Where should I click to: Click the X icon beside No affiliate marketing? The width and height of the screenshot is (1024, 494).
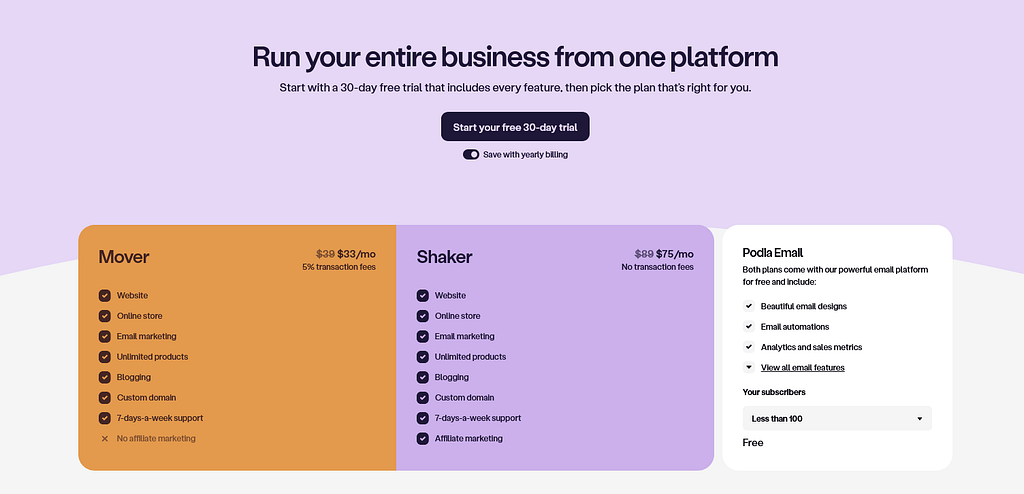coord(104,438)
